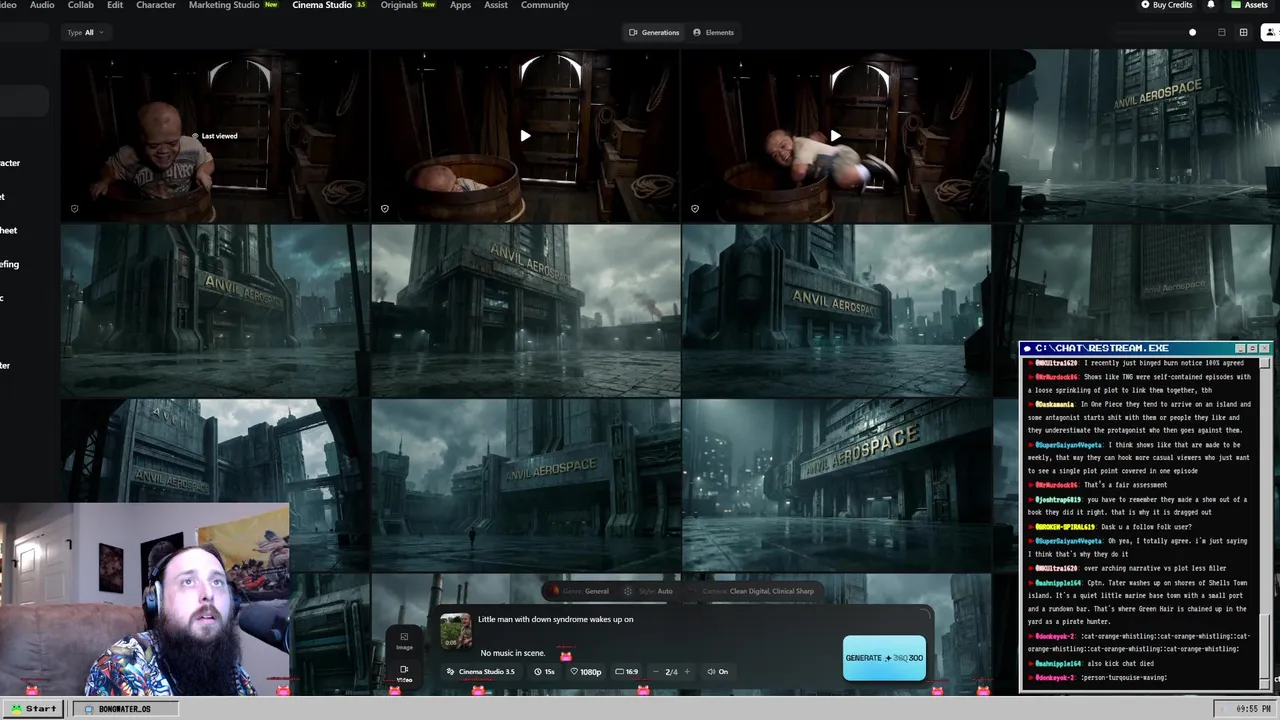Click the chat message starting 'Cptn. Tater washes up'
The image size is (1280, 720).
click(x=1138, y=602)
